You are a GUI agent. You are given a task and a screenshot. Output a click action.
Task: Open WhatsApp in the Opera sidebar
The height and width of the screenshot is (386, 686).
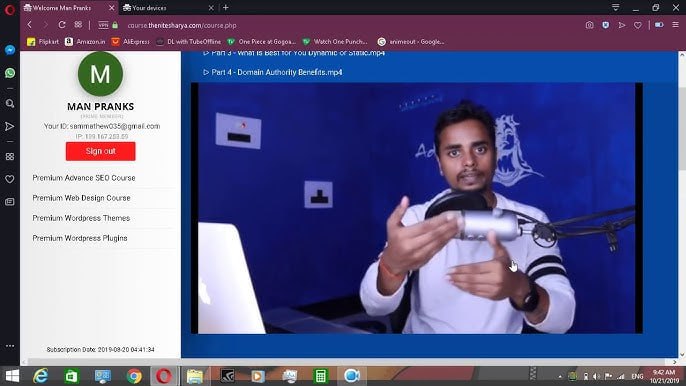(10, 73)
